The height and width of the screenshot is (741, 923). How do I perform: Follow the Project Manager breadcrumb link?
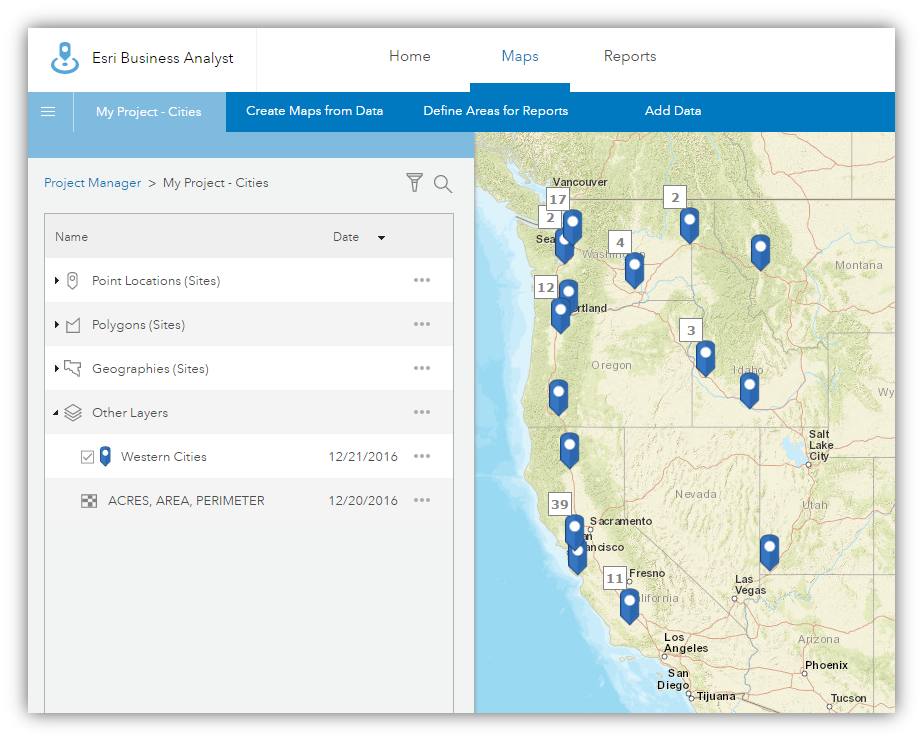tap(92, 182)
